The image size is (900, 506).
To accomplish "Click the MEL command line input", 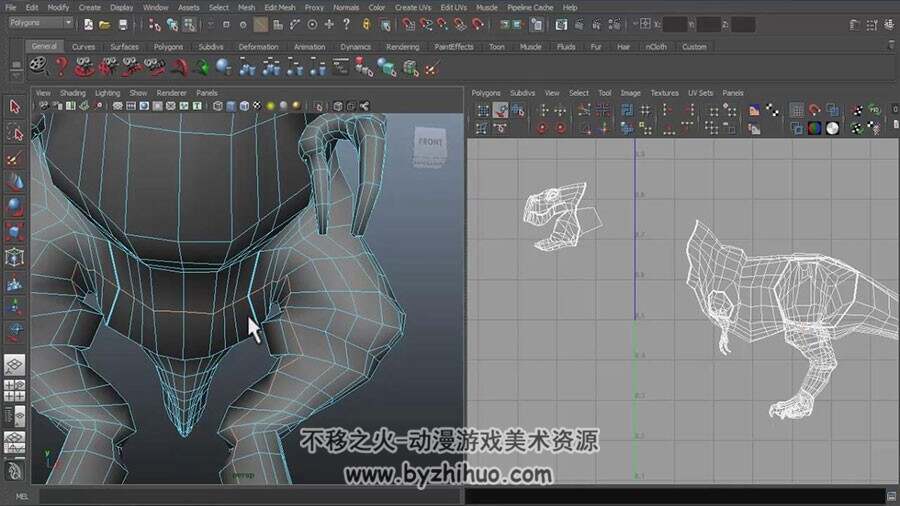I will (249, 496).
